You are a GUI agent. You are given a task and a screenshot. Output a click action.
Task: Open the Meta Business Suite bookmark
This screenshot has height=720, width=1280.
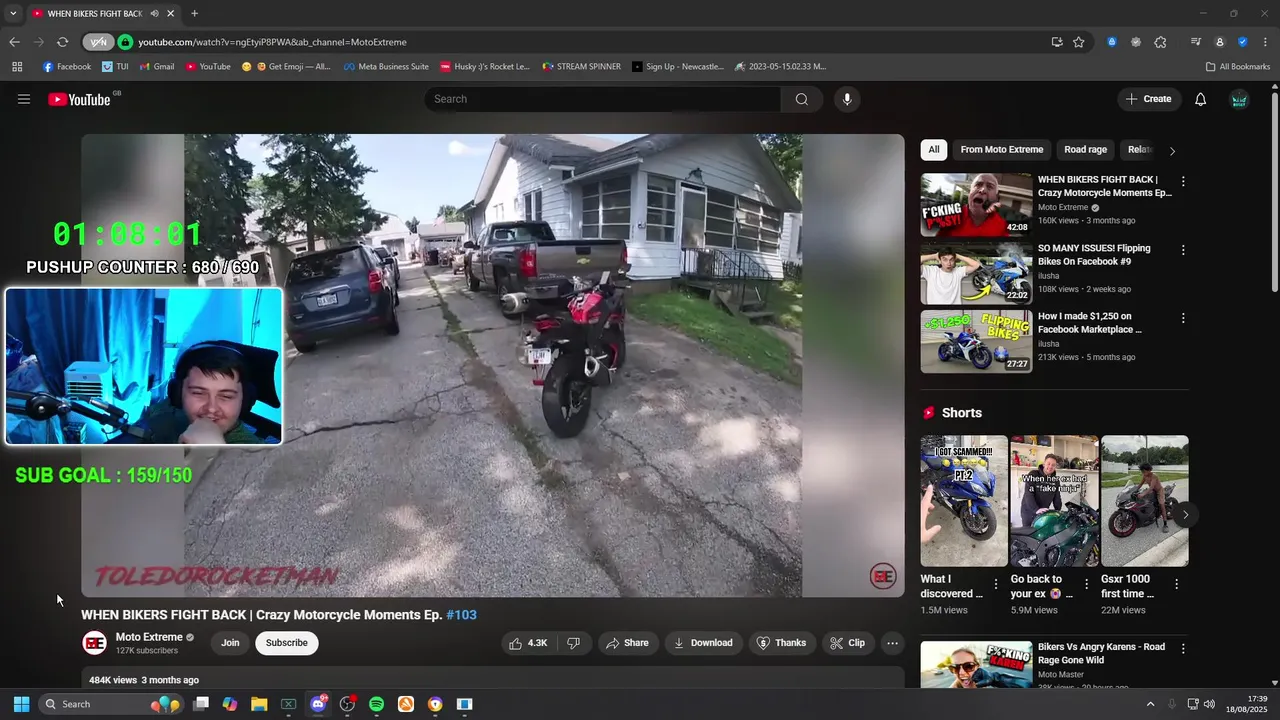pos(386,67)
